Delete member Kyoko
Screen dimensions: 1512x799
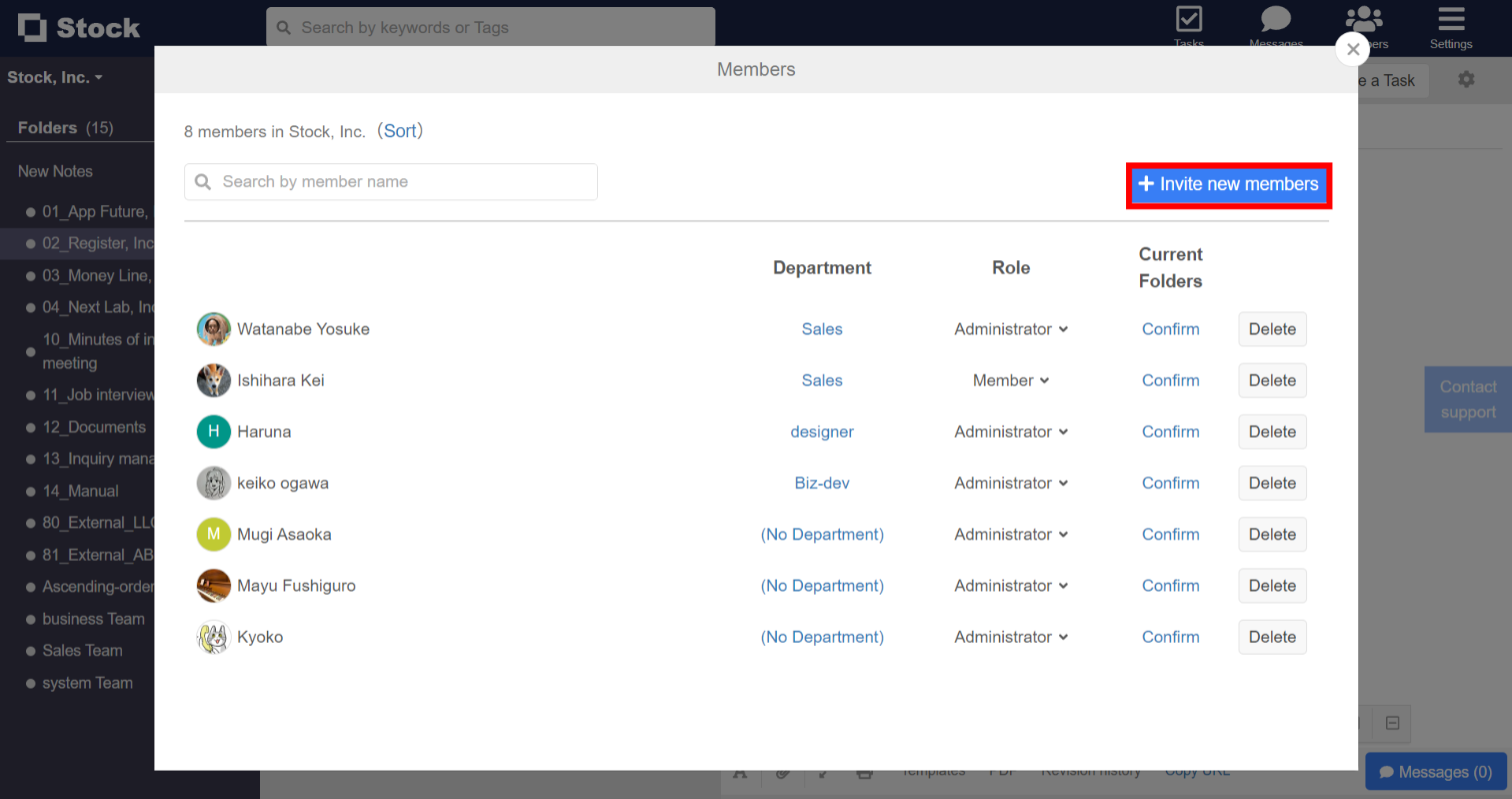point(1272,637)
